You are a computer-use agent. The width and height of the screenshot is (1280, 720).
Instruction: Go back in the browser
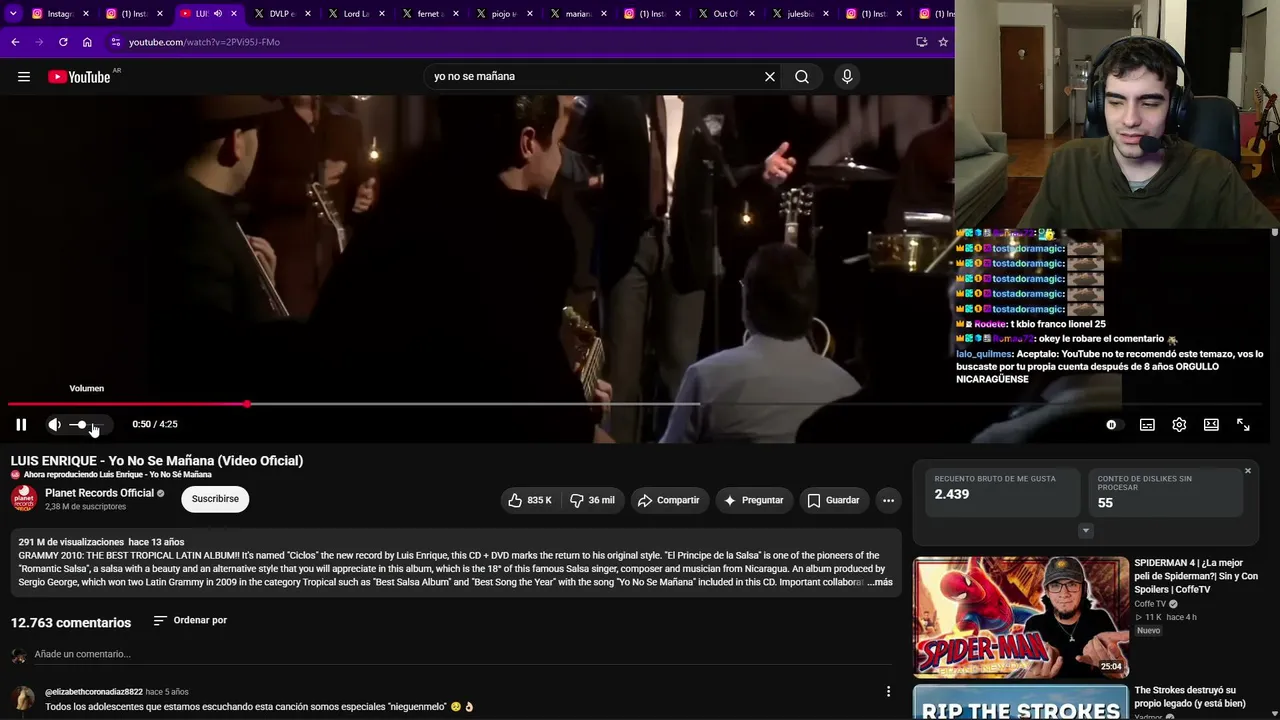pyautogui.click(x=15, y=42)
